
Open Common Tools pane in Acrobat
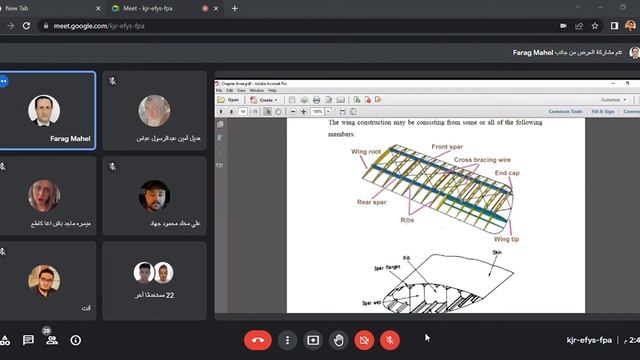[565, 111]
